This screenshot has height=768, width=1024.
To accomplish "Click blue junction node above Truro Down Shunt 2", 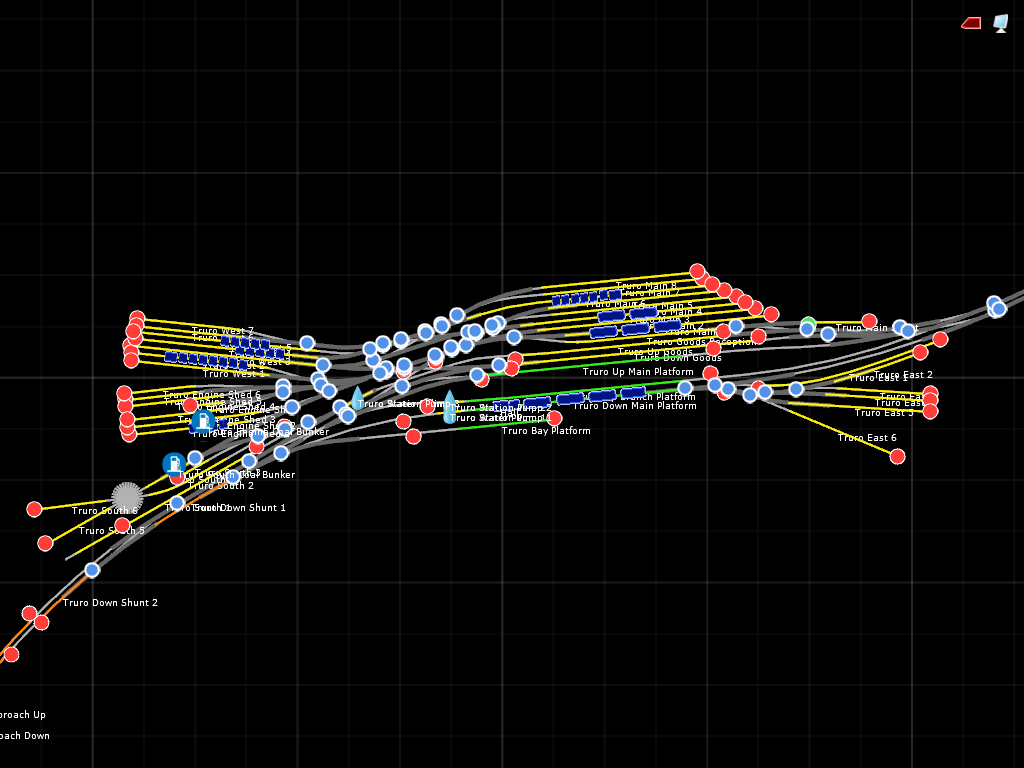I will point(92,570).
